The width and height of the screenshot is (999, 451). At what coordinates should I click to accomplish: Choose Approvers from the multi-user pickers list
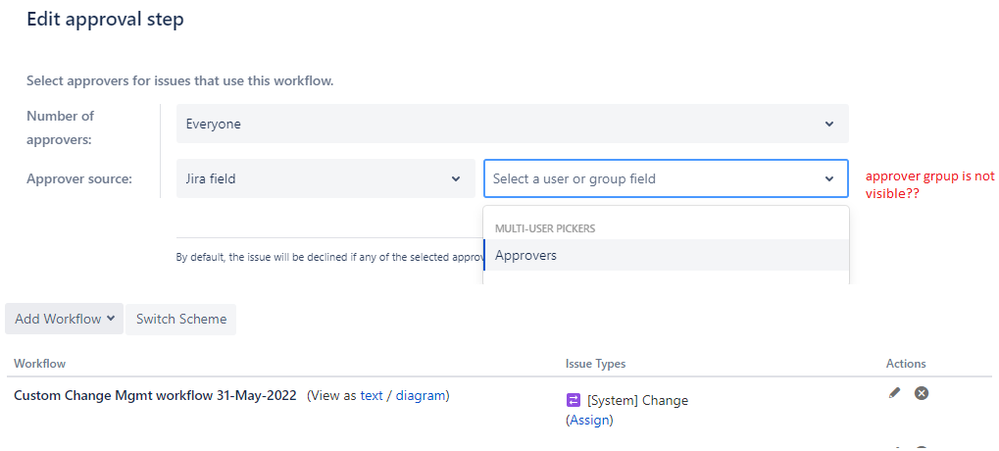(x=526, y=255)
